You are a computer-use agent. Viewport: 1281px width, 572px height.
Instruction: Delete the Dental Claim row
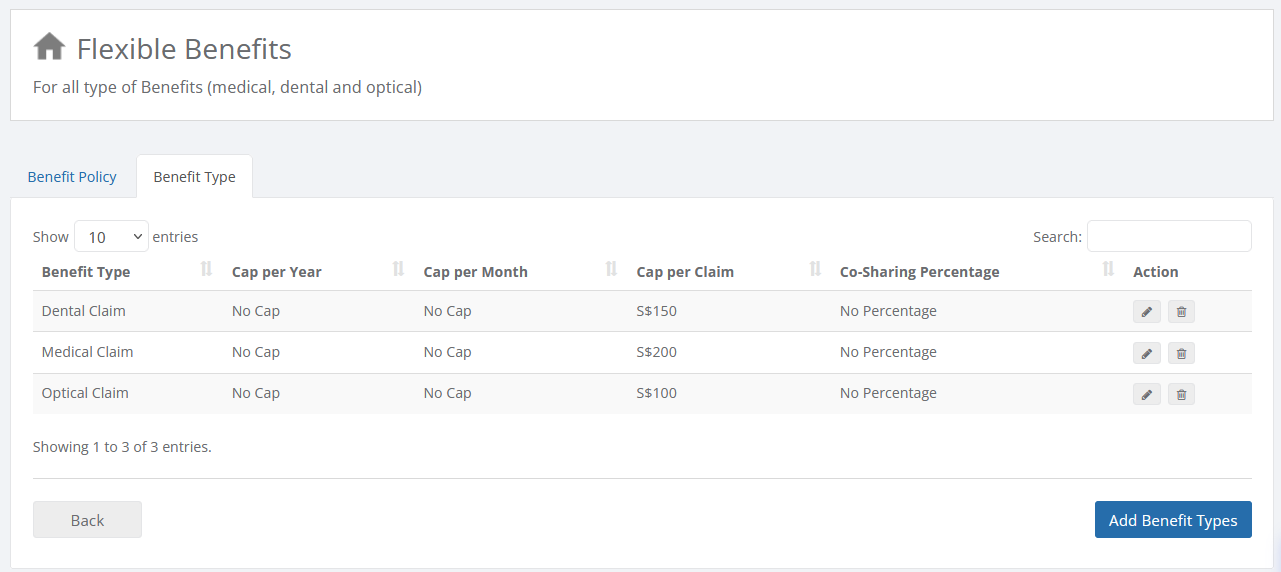[x=1181, y=312]
